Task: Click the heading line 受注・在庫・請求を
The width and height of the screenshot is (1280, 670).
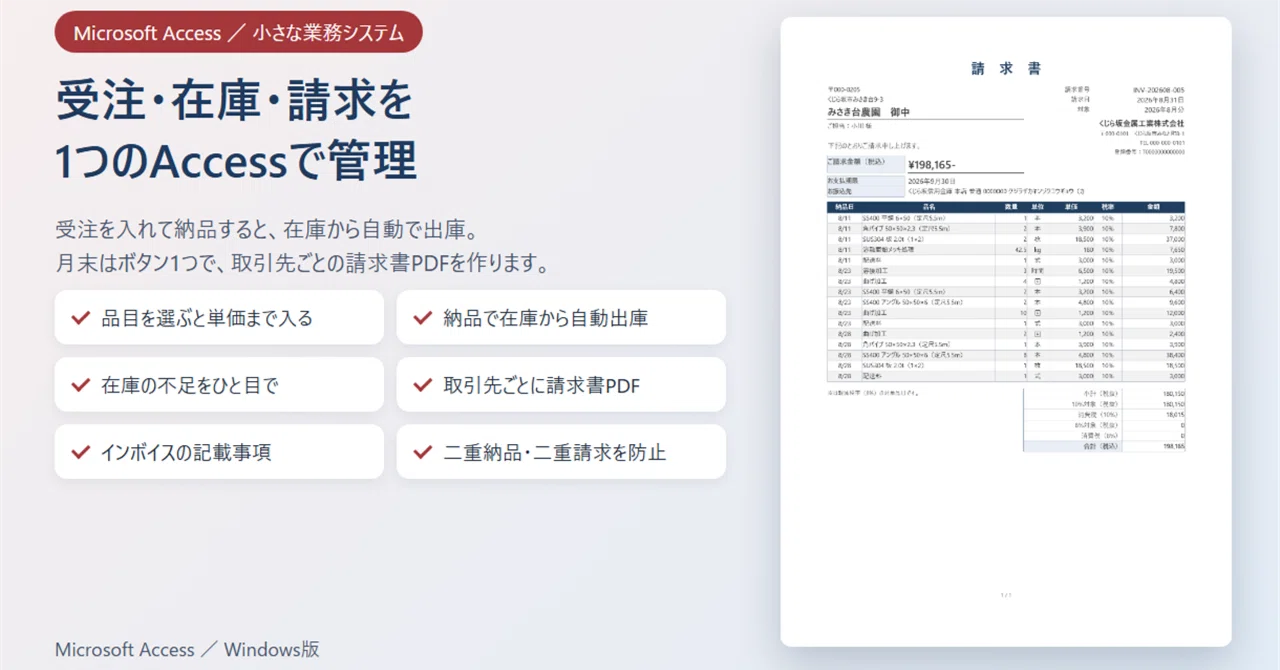Action: point(234,101)
